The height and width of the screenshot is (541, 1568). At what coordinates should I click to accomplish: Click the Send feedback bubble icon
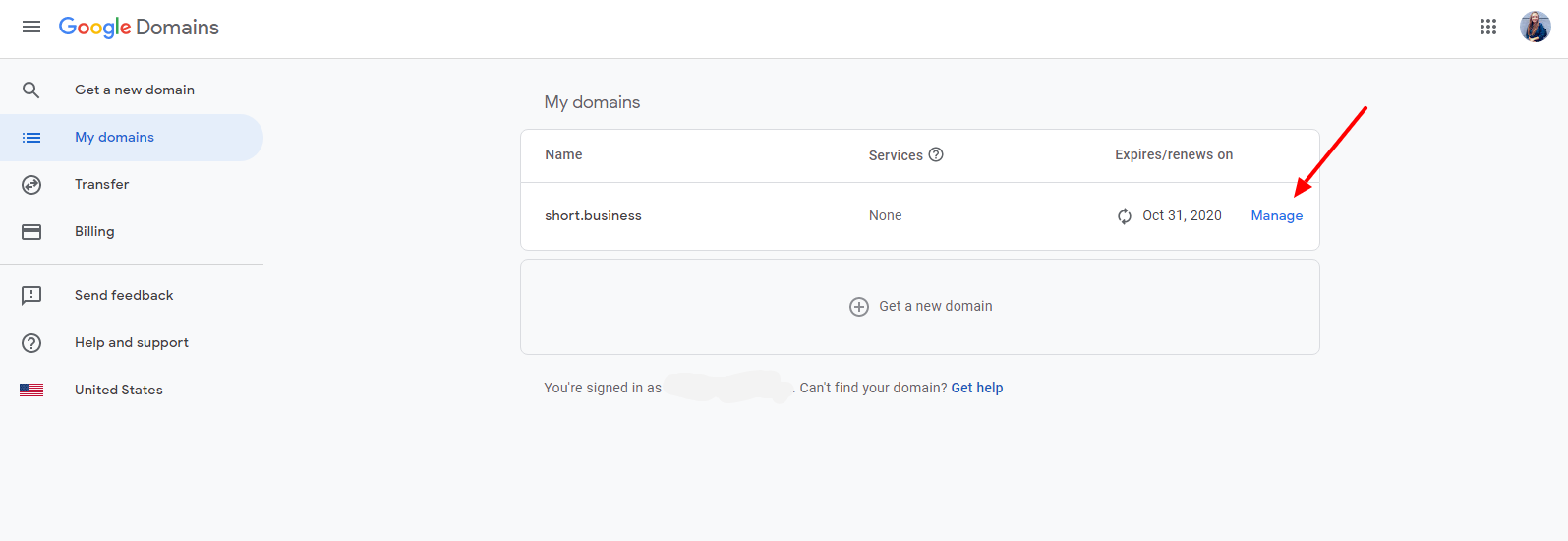tap(31, 295)
